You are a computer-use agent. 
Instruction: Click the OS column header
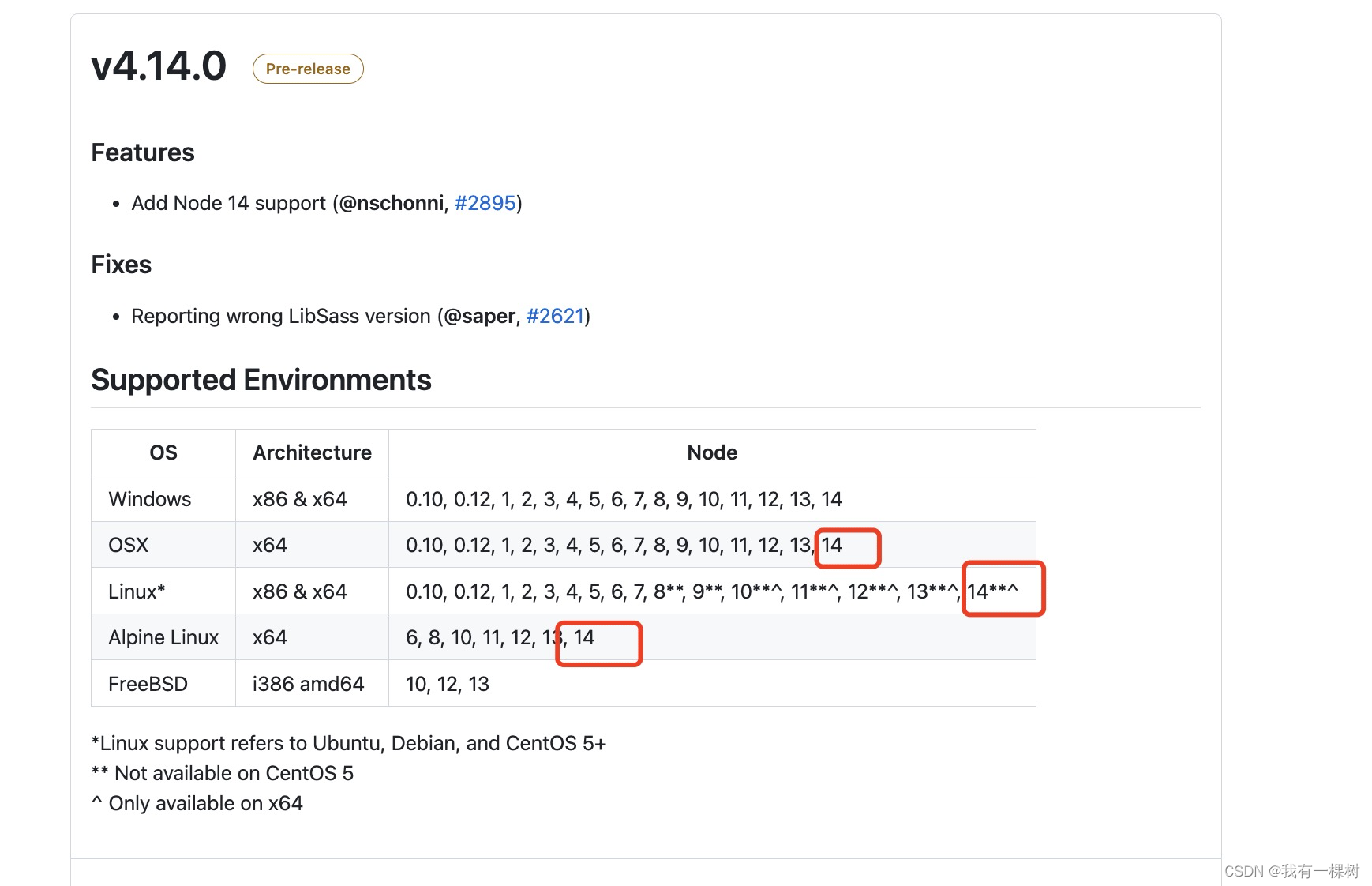(x=163, y=452)
